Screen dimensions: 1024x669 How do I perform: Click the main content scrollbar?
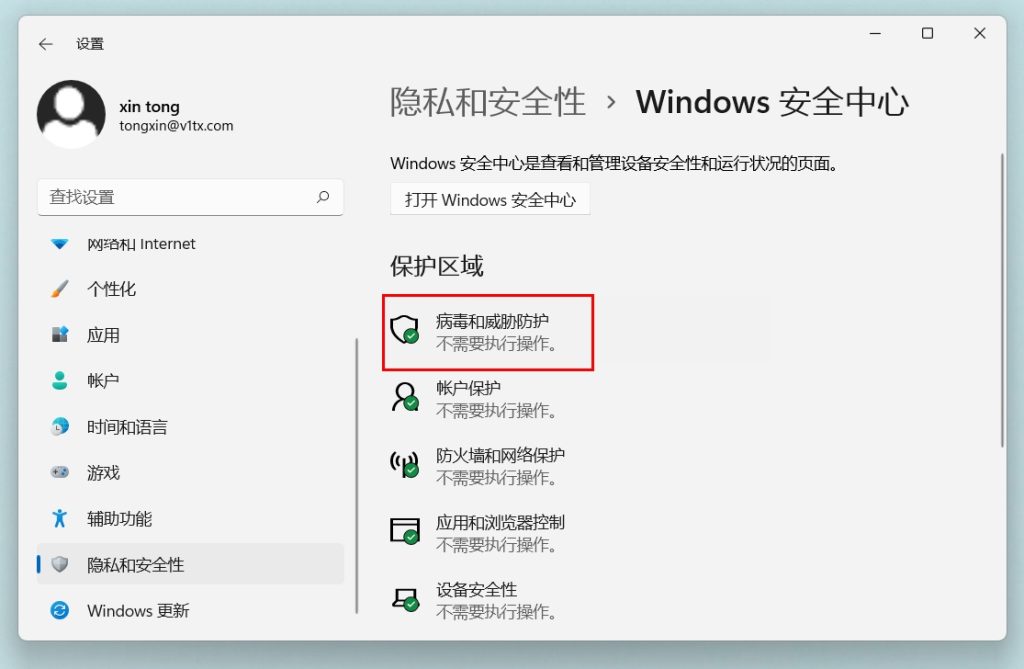[1002, 301]
